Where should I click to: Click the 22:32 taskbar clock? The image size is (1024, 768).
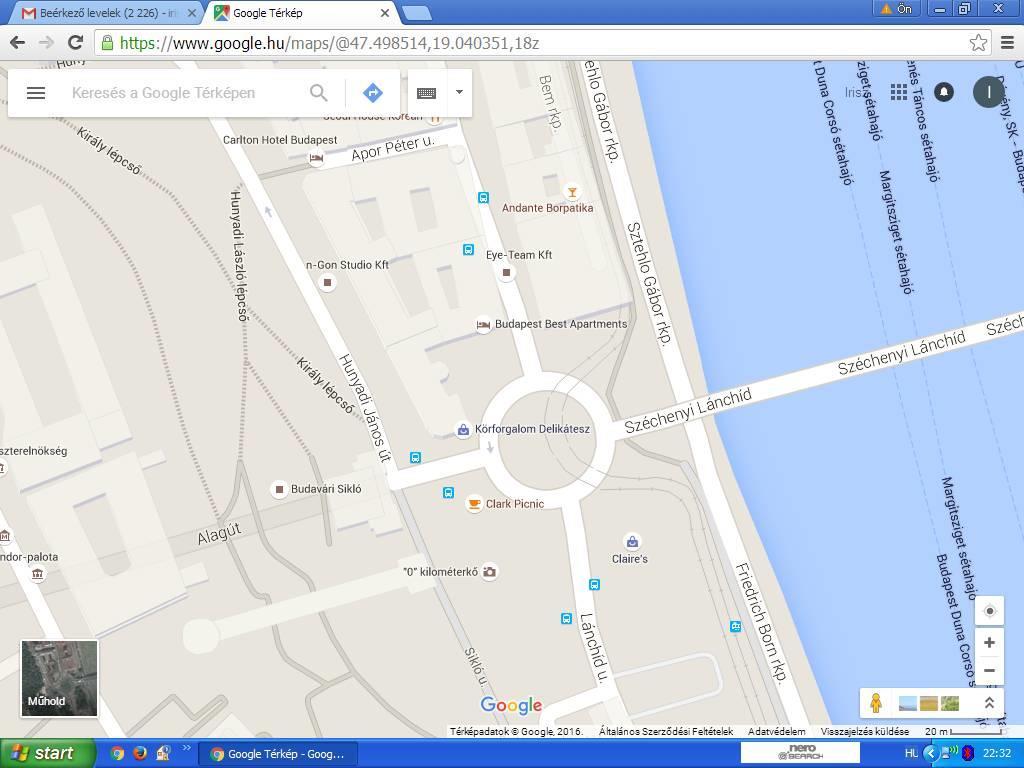[997, 754]
